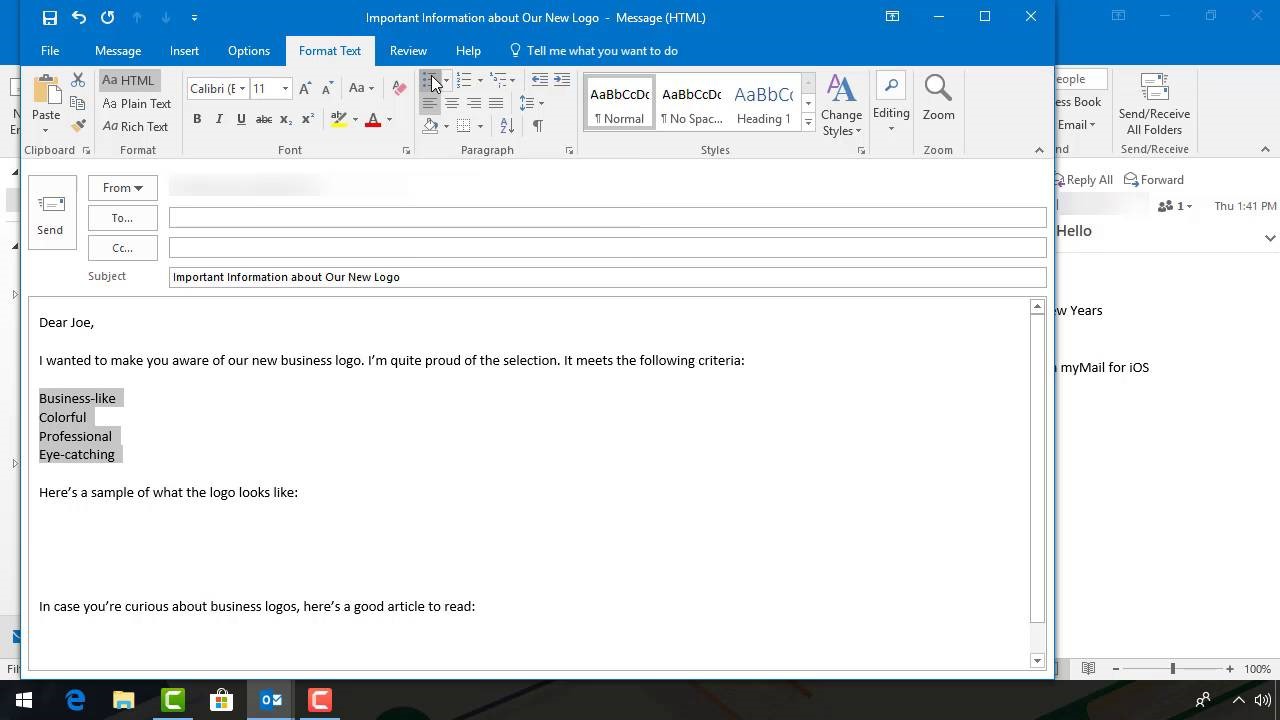Click the To... button
The image size is (1280, 720).
[122, 218]
